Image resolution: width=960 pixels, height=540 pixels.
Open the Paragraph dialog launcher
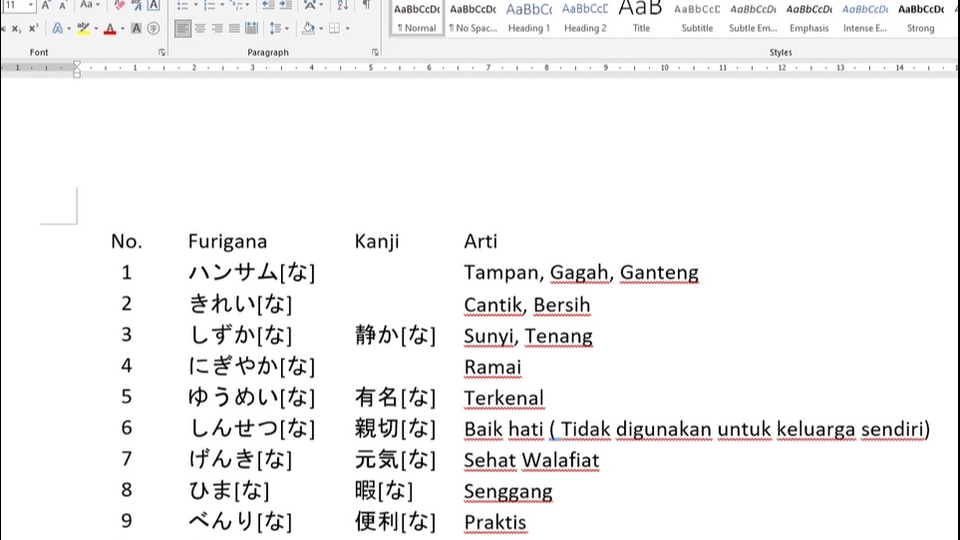pyautogui.click(x=375, y=53)
